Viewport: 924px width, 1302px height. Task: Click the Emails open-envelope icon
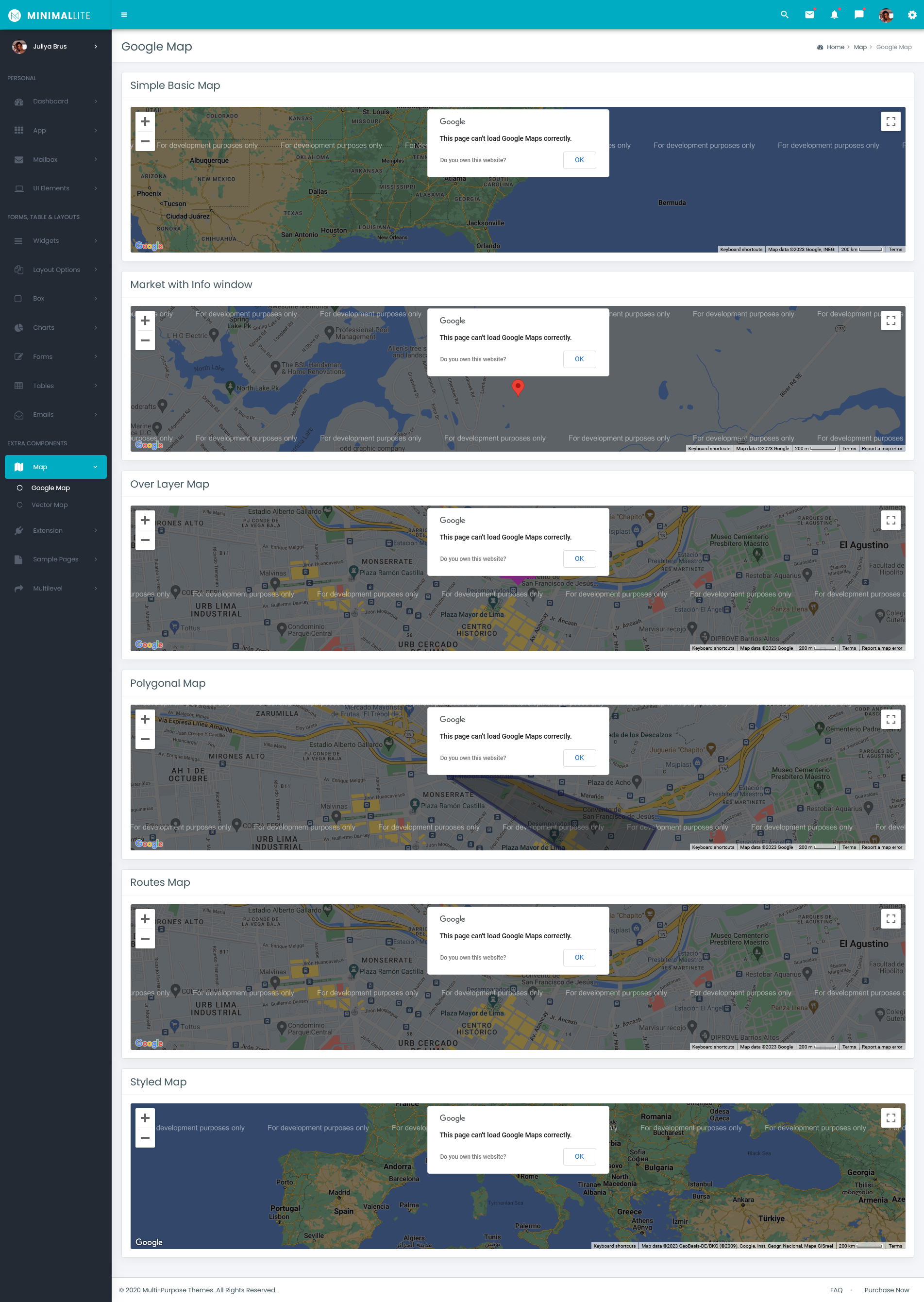tap(19, 415)
